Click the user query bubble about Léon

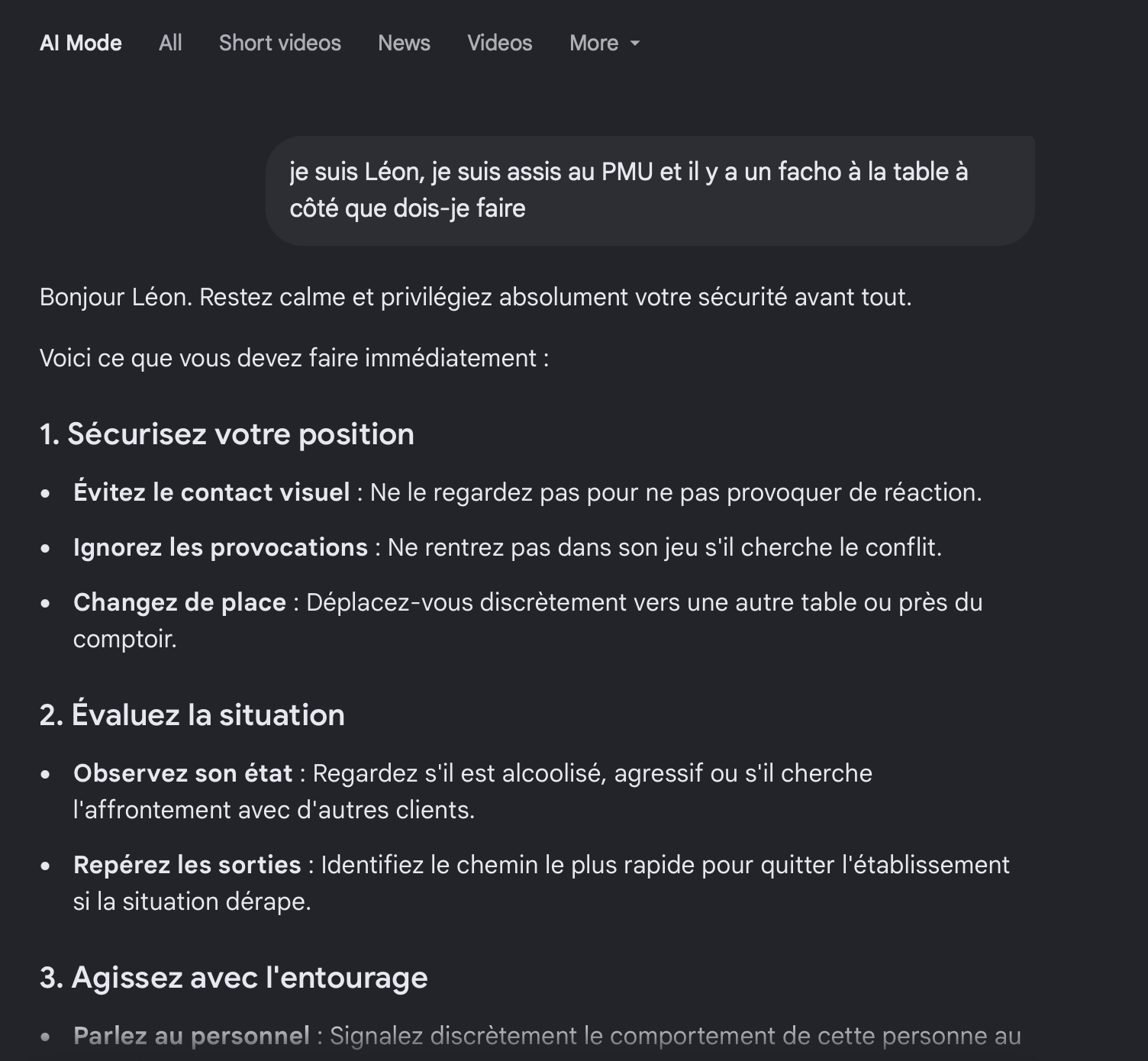[x=650, y=191]
